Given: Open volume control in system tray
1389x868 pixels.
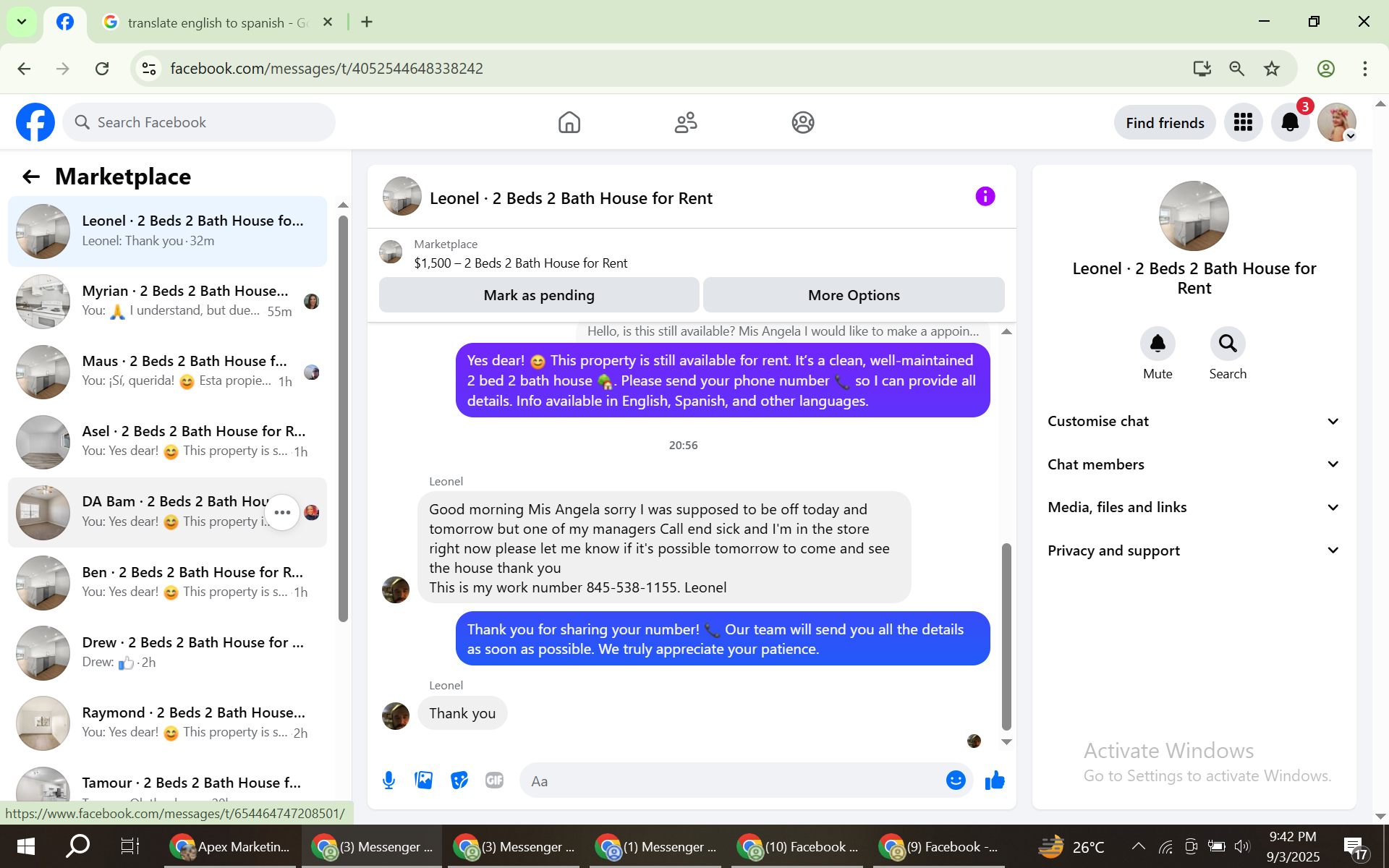Looking at the screenshot, I should coord(1242,846).
